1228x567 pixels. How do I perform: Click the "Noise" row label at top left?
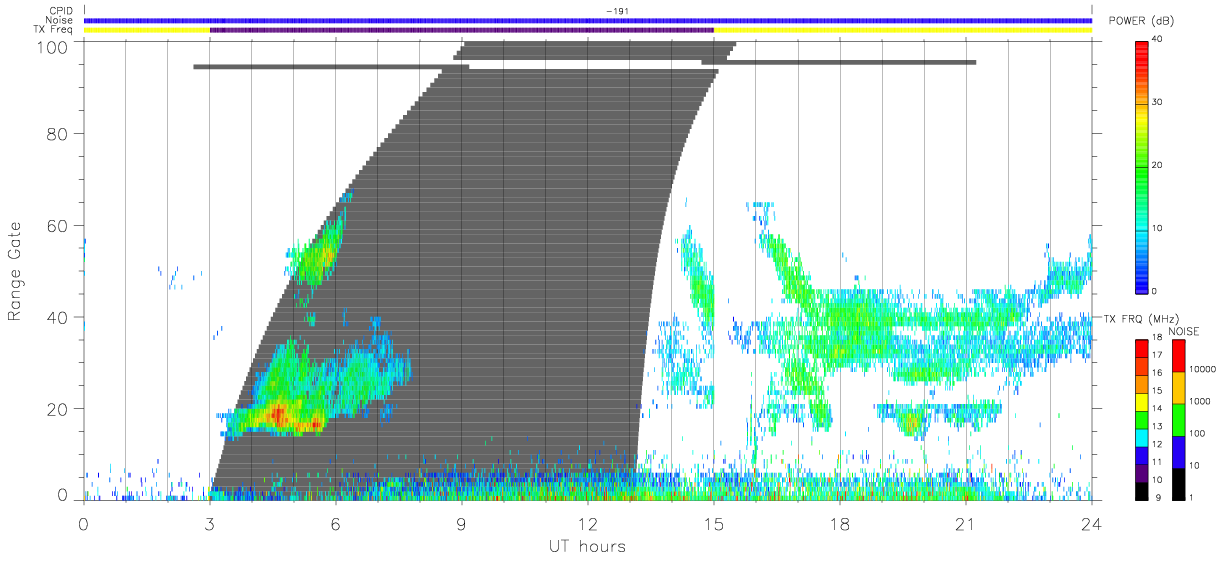[61, 20]
